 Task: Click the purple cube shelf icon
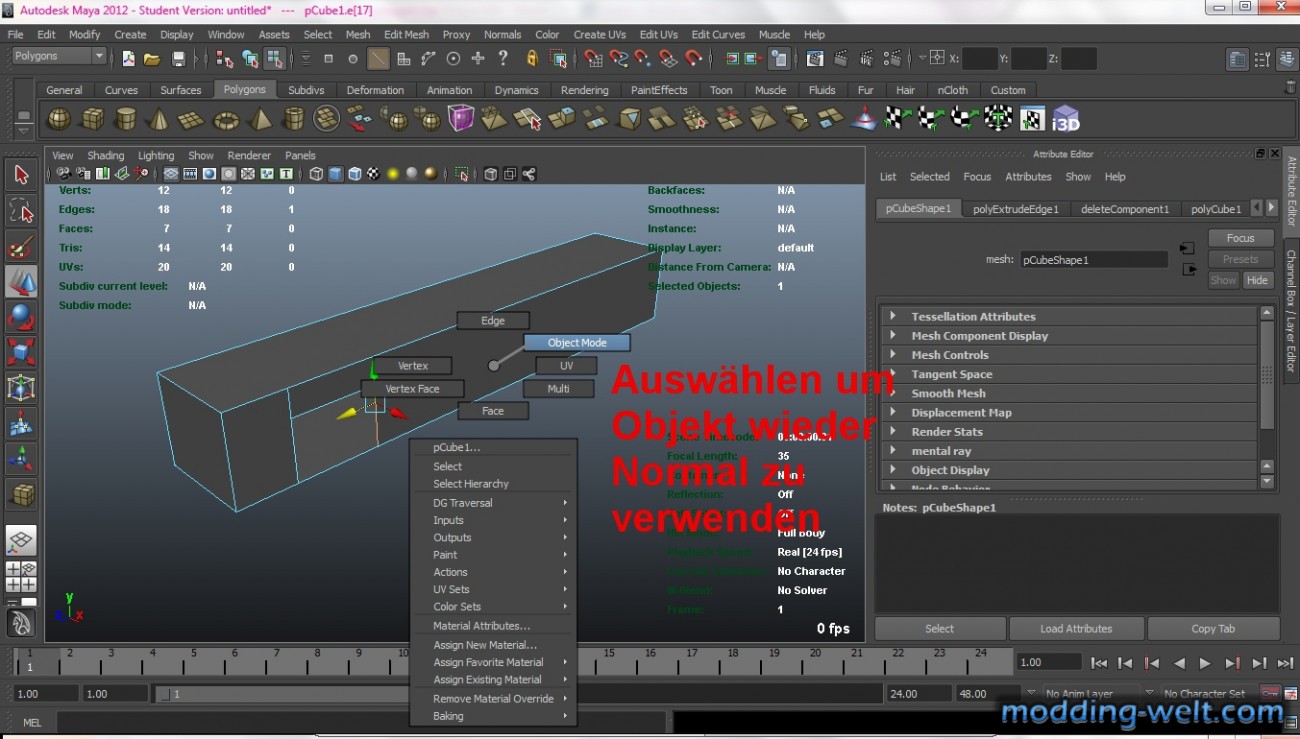(x=461, y=120)
